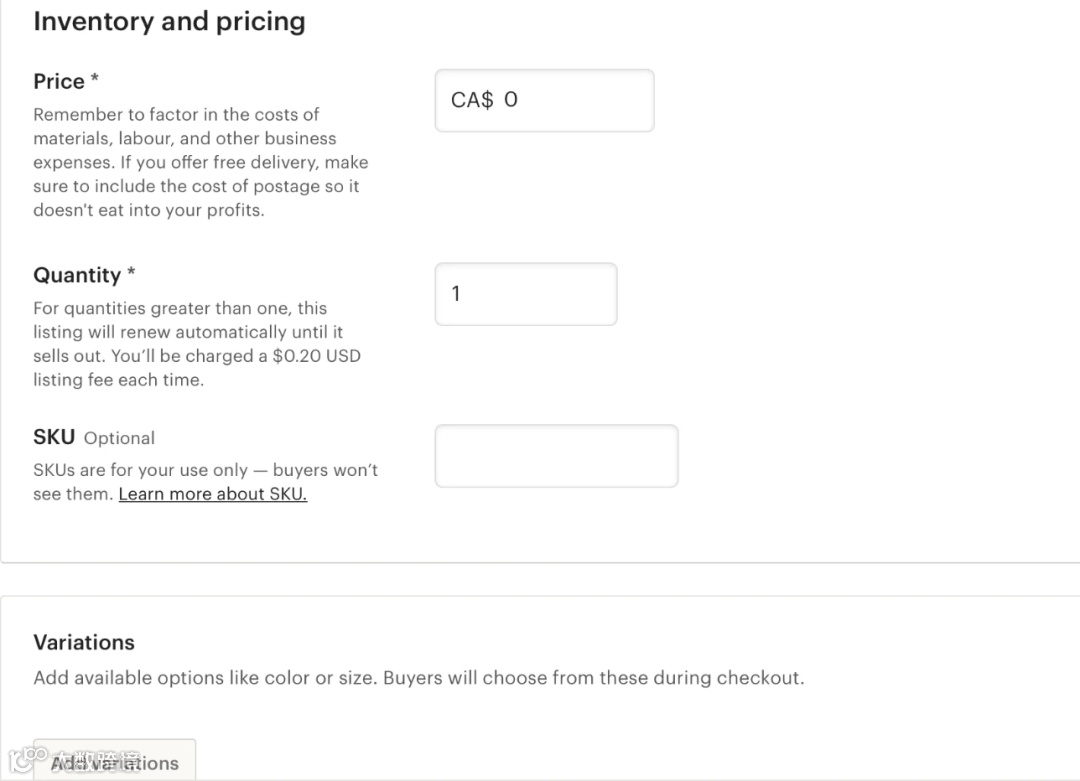Viewport: 1080px width, 781px height.
Task: Focus the empty SKU text box
Action: coord(556,456)
